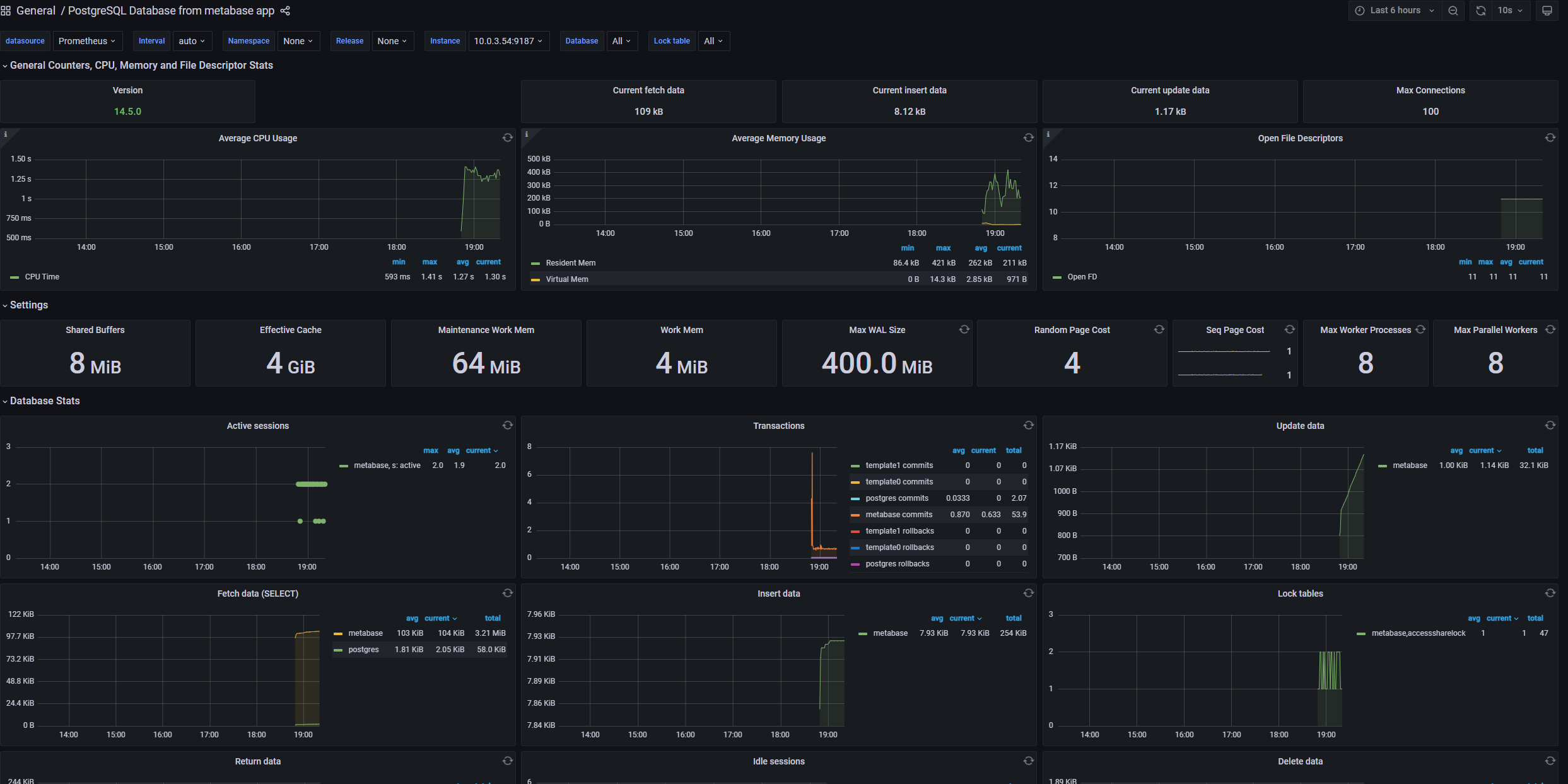The width and height of the screenshot is (1568, 784).
Task: Click the zoom out time range icon
Action: click(1453, 11)
